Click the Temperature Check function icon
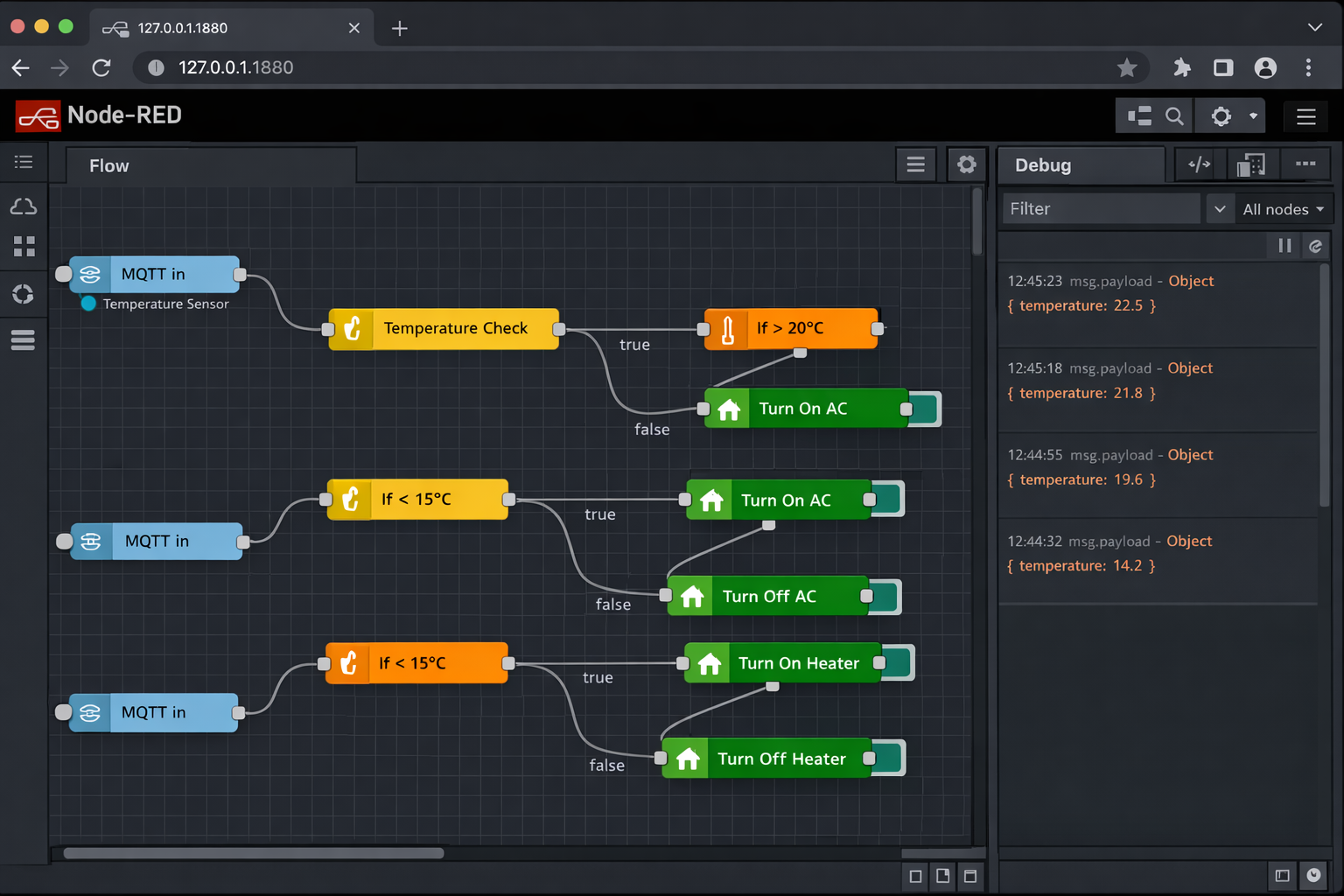The width and height of the screenshot is (1344, 896). tap(352, 329)
